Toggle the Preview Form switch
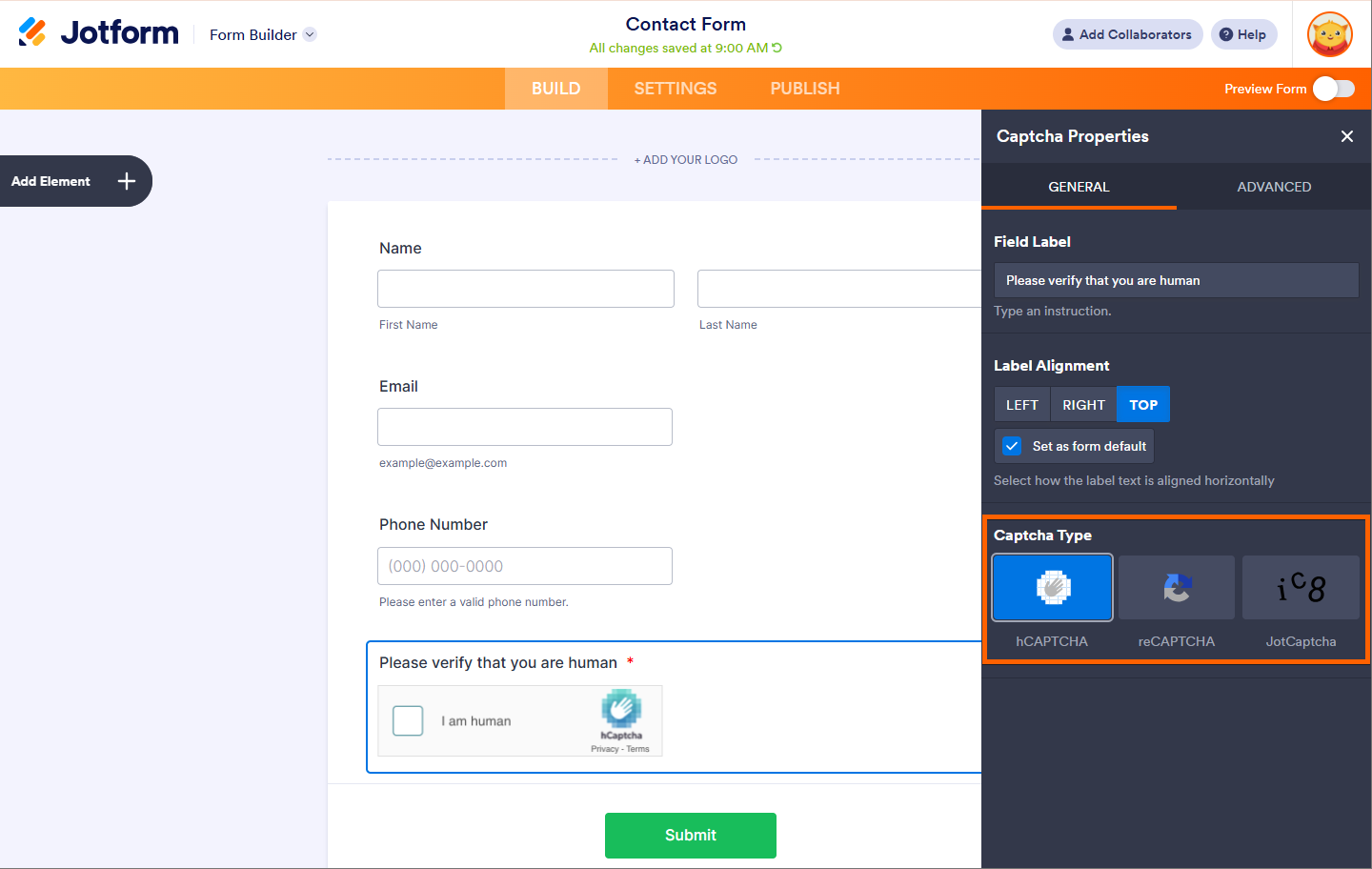 coord(1334,89)
